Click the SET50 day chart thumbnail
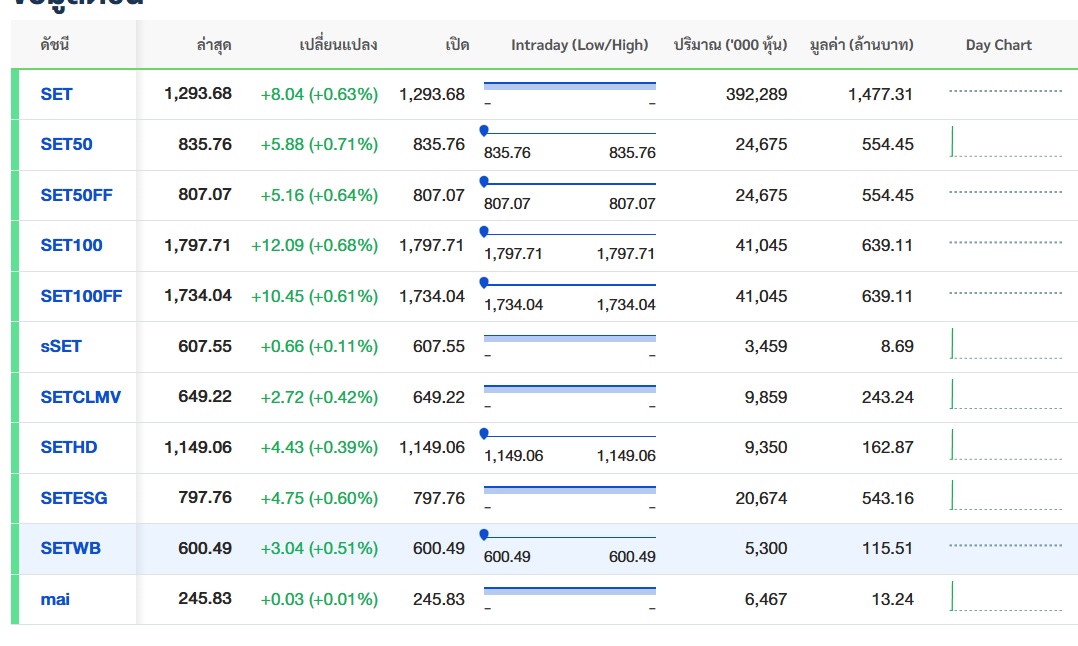The height and width of the screenshot is (646, 1078). click(1005, 143)
